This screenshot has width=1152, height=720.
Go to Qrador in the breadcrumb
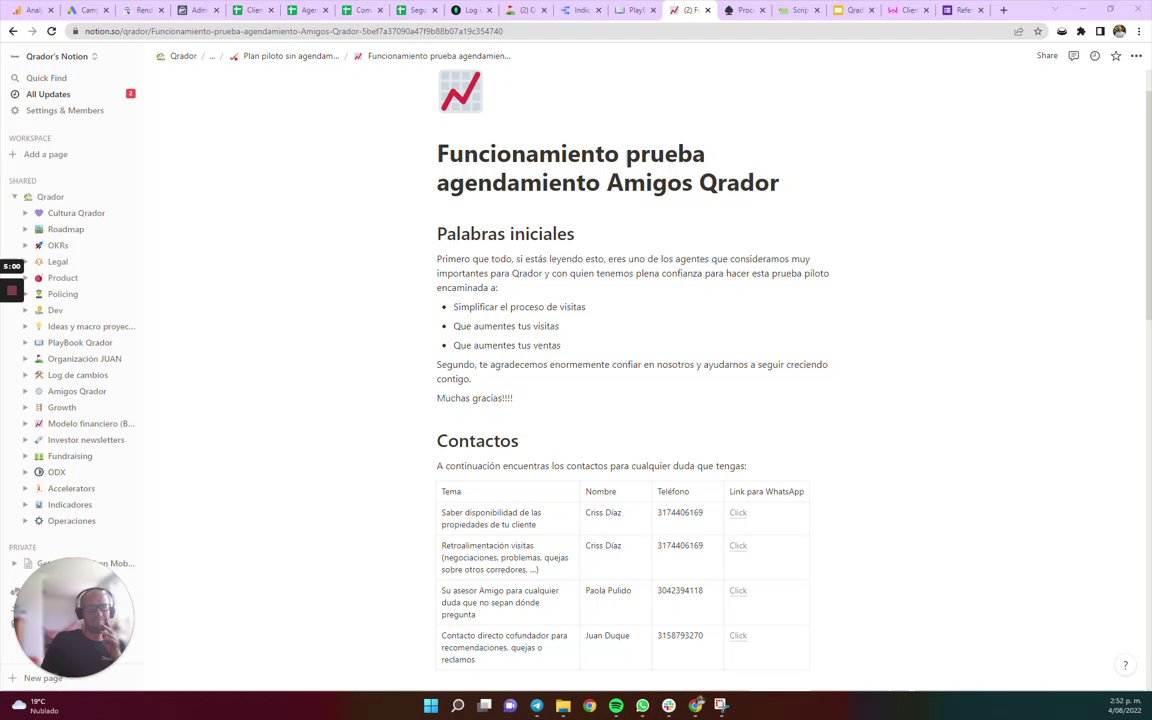(176, 56)
